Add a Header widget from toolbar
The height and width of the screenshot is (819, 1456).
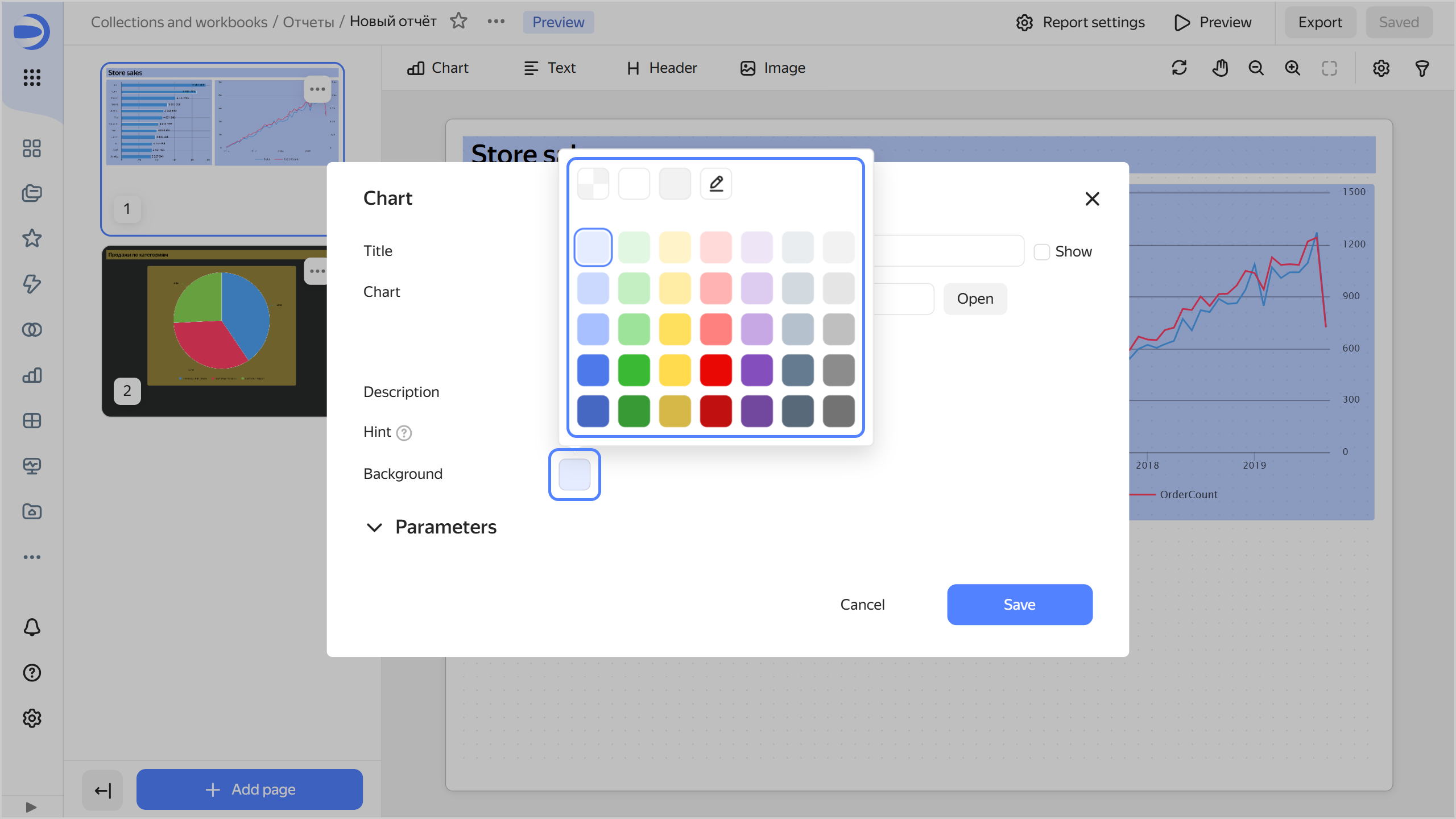tap(662, 68)
